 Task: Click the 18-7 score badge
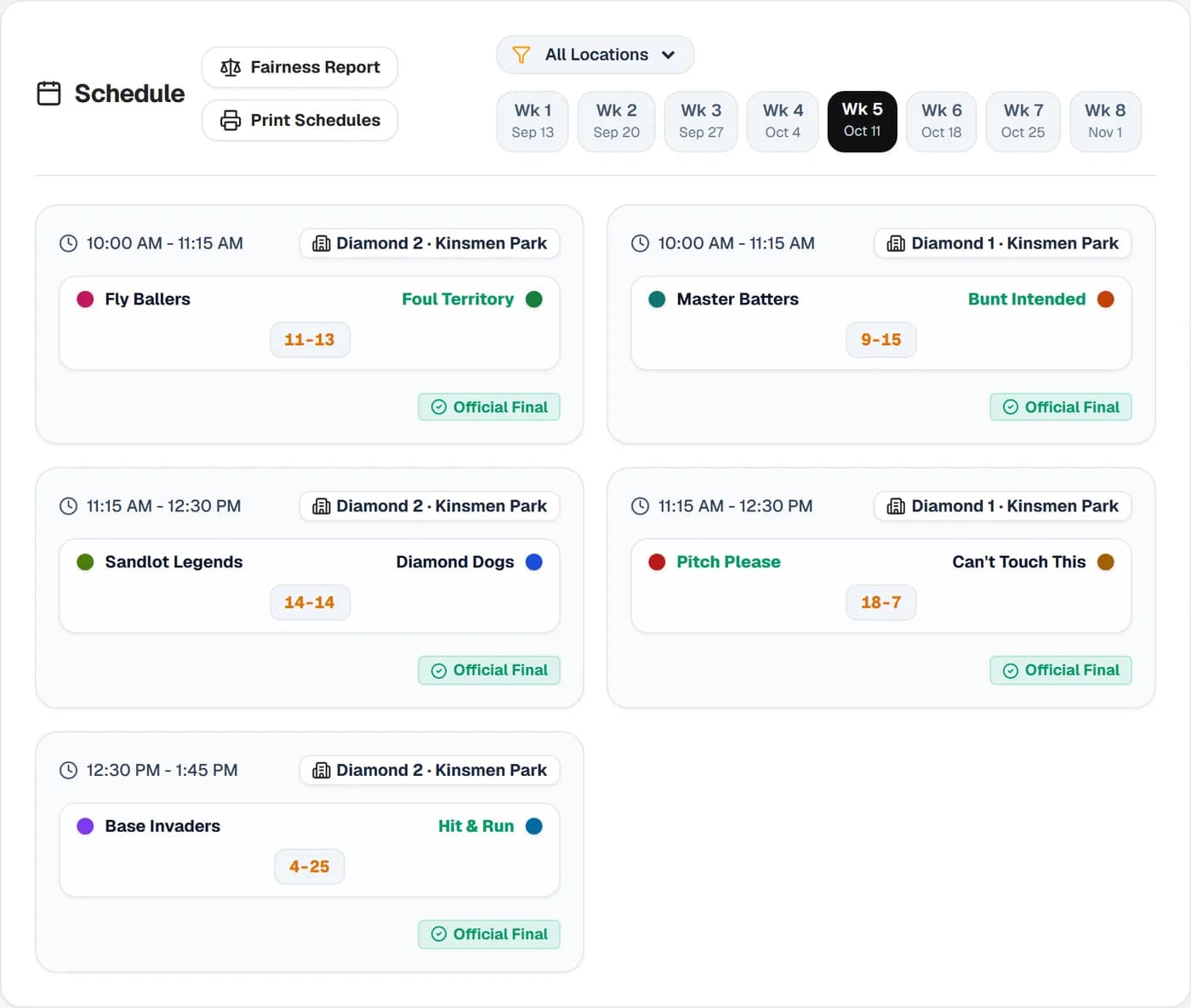pos(881,602)
